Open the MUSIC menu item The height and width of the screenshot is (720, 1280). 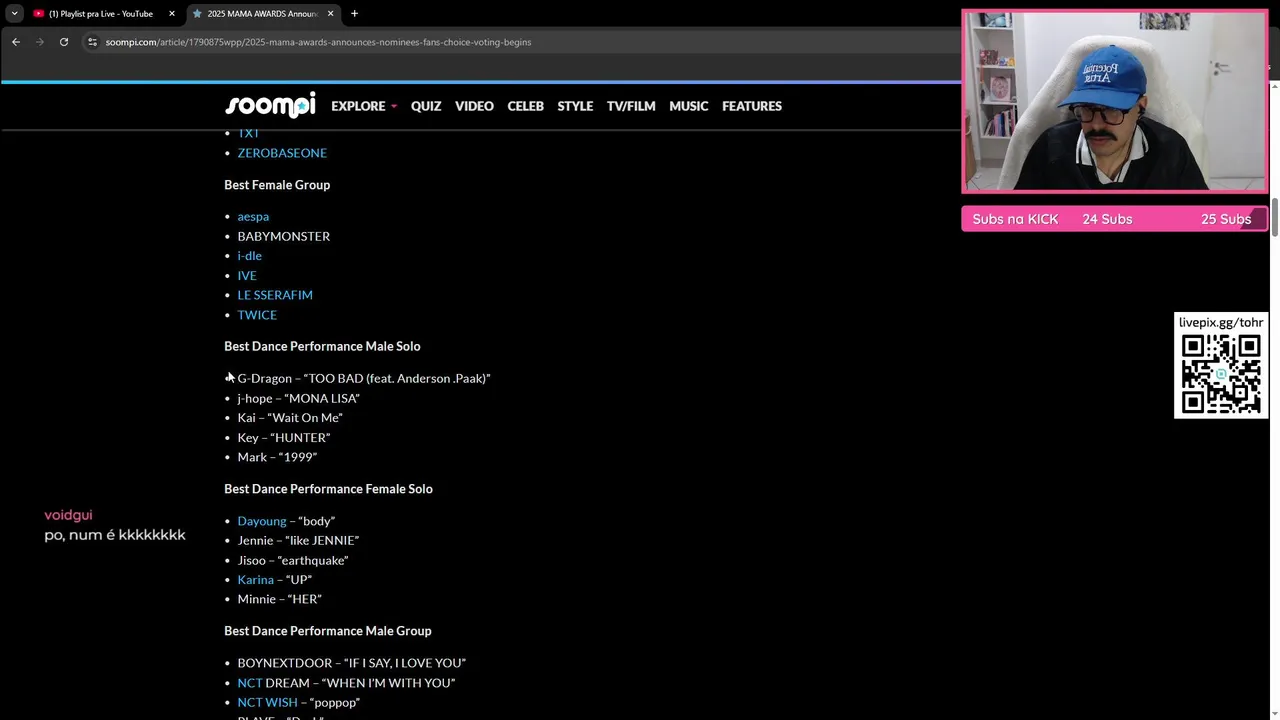tap(689, 106)
